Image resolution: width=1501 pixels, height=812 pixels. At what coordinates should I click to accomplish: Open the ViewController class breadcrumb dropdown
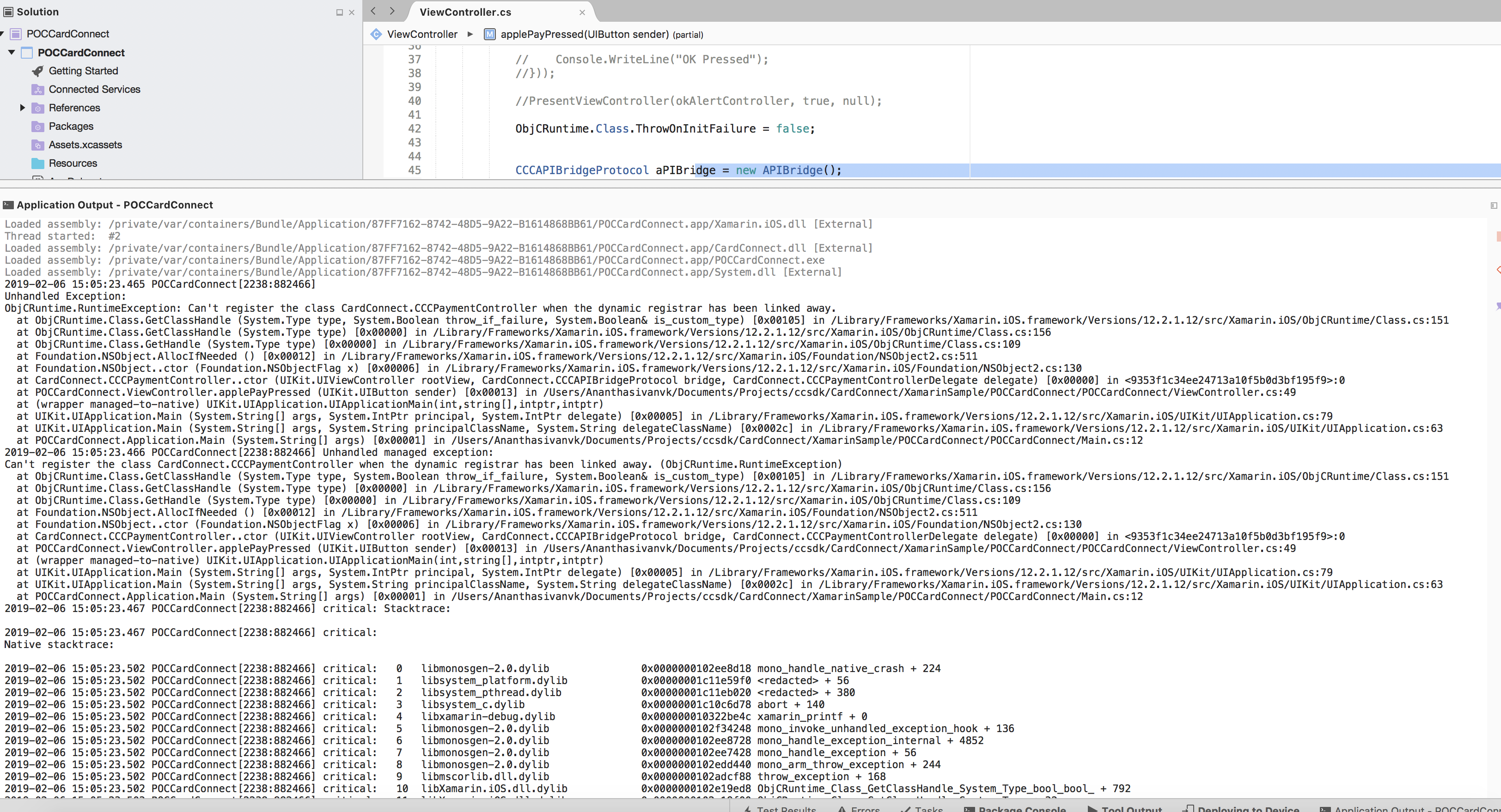(x=422, y=34)
